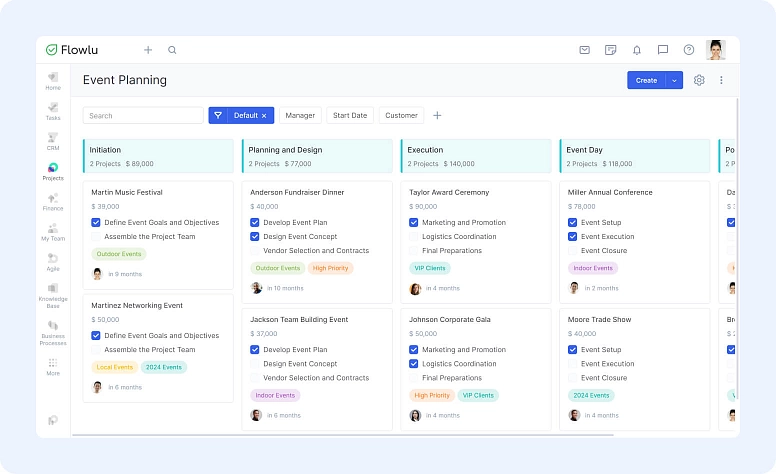Open the Start Date filter dropdown

point(350,116)
